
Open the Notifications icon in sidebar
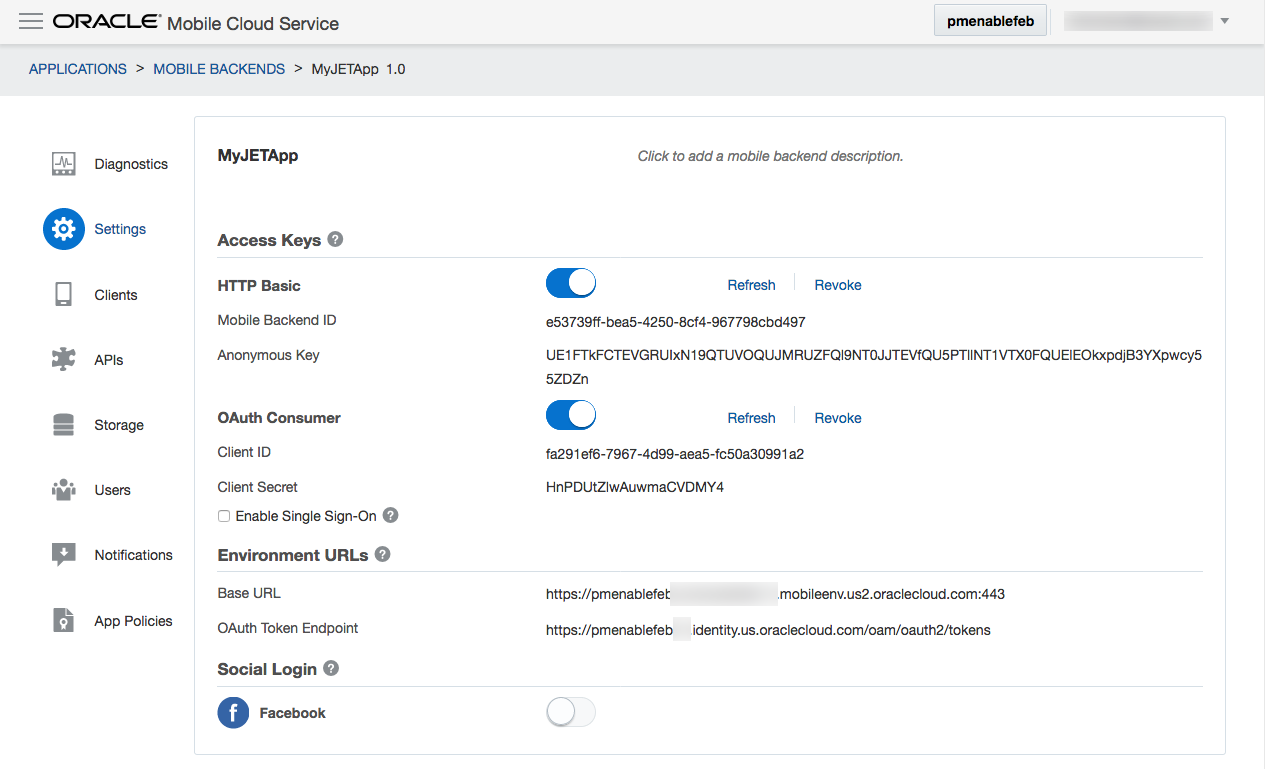tap(64, 555)
